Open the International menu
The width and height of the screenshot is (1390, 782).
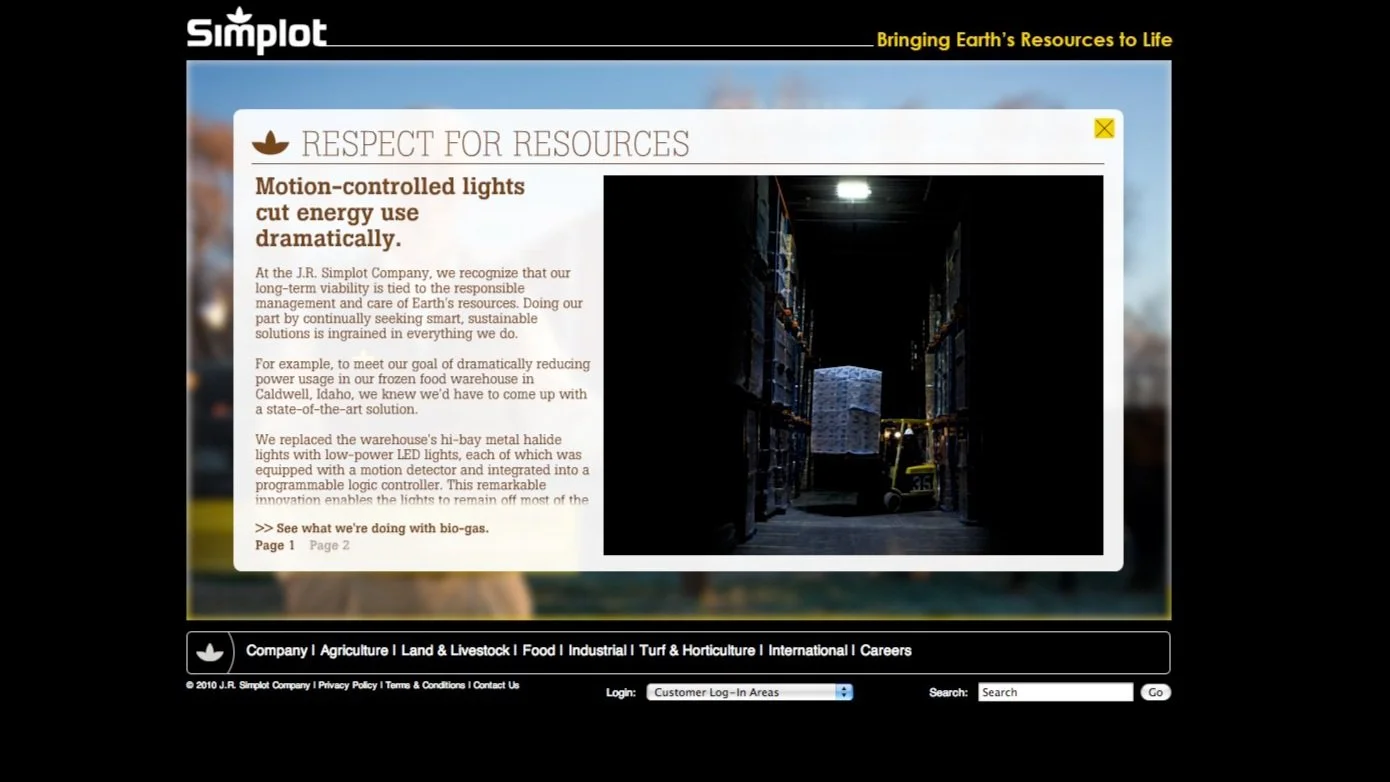coord(808,650)
